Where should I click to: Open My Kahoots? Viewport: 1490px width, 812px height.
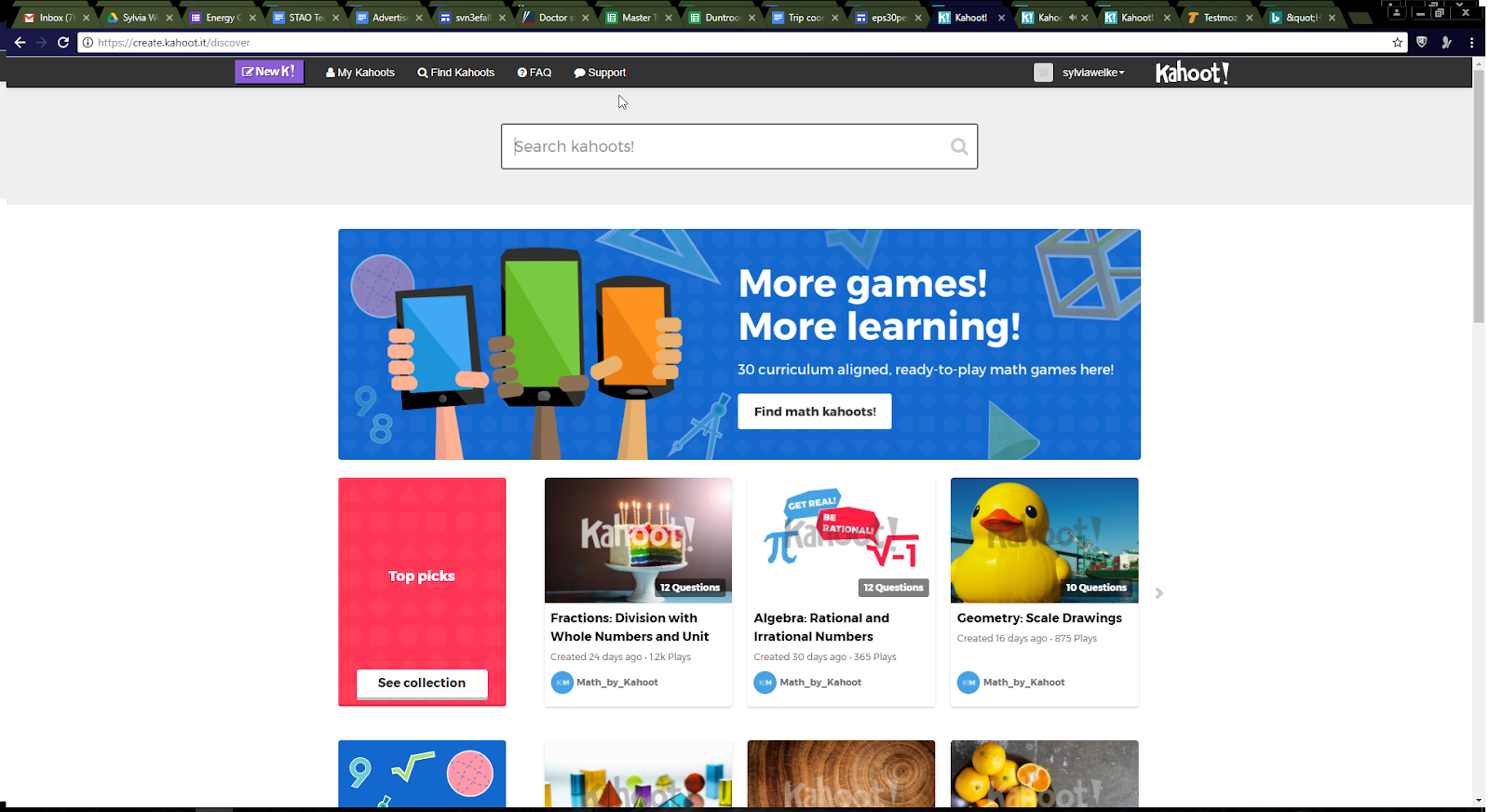[x=360, y=73]
